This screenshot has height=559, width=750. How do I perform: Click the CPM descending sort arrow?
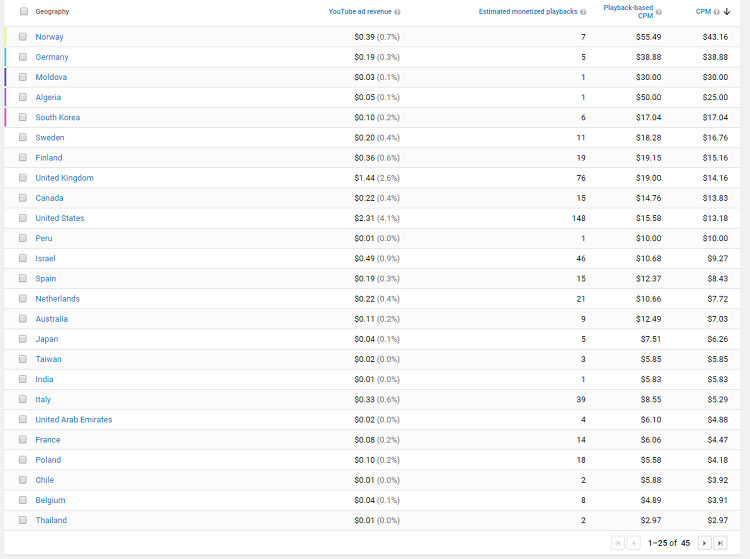pyautogui.click(x=727, y=11)
